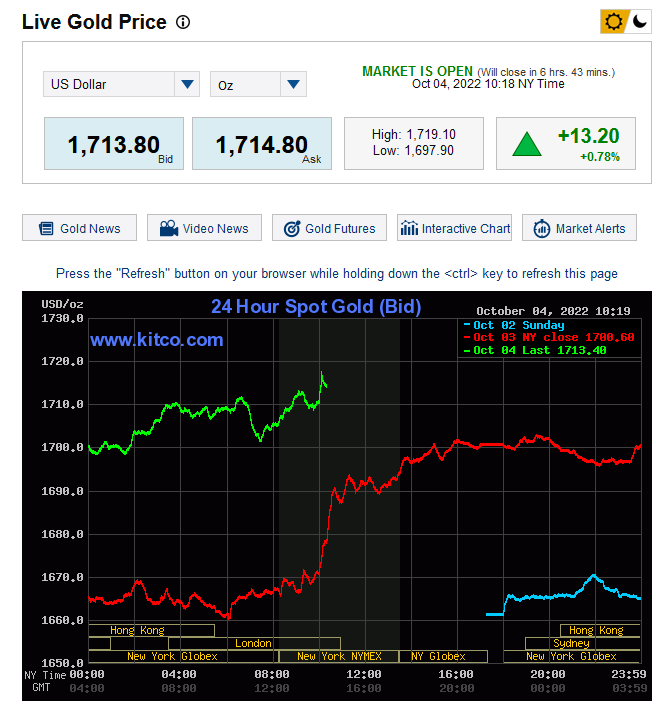Image resolution: width=656 pixels, height=706 pixels.
Task: Click the 1720.0 y-axis label
Action: click(x=62, y=362)
